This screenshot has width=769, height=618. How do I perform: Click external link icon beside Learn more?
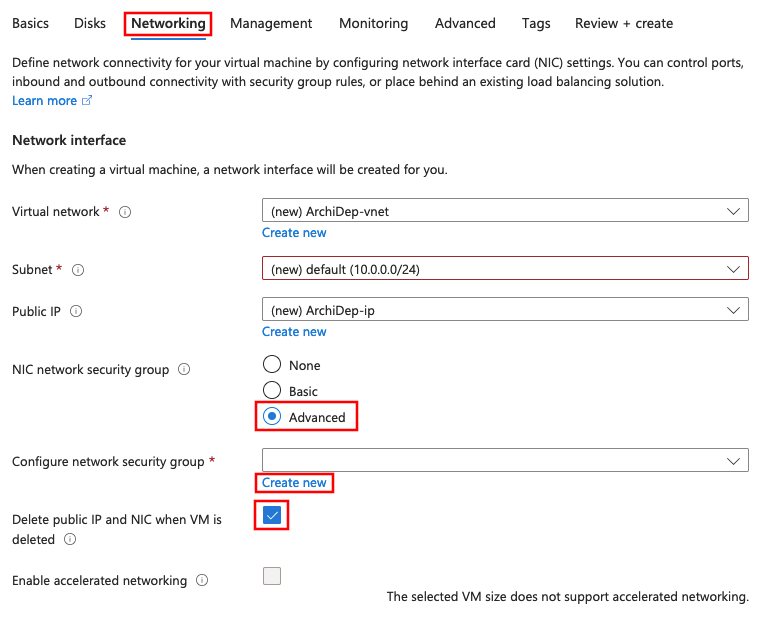point(87,101)
